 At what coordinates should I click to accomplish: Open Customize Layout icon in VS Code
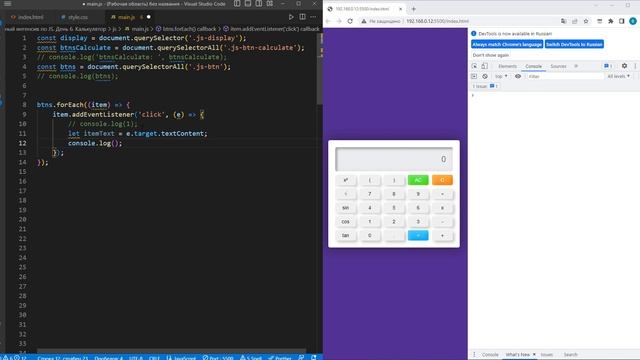[x=270, y=4]
